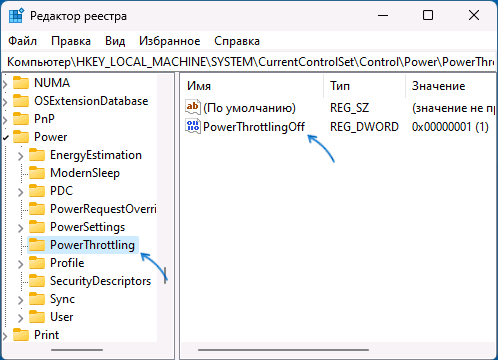Select the ModernSleep tree label
The width and height of the screenshot is (498, 360).
pos(85,173)
